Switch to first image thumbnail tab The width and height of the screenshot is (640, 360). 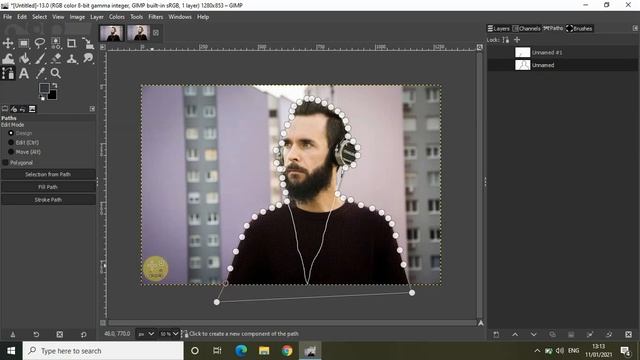[x=111, y=33]
